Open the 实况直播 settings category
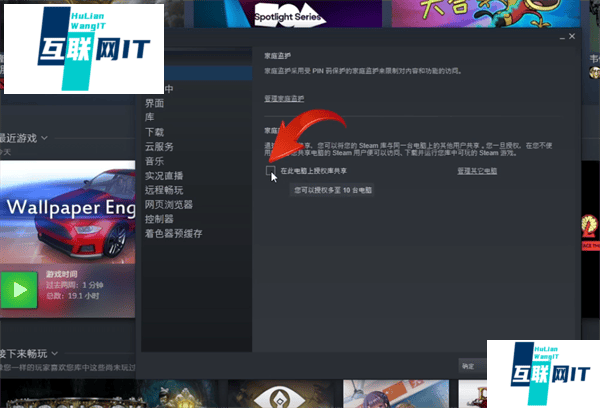 coord(163,175)
